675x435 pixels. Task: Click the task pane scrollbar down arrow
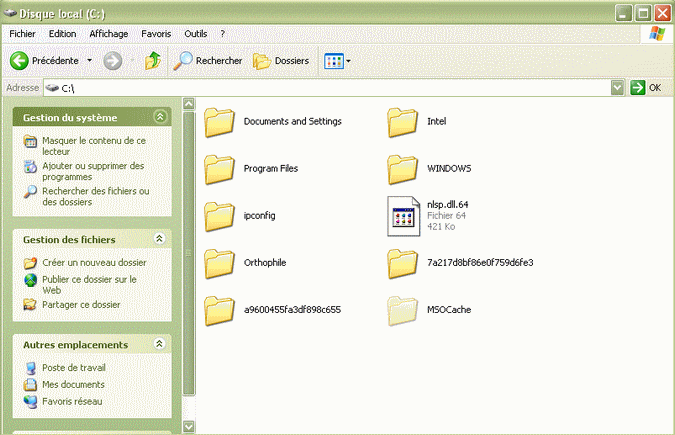coord(189,427)
